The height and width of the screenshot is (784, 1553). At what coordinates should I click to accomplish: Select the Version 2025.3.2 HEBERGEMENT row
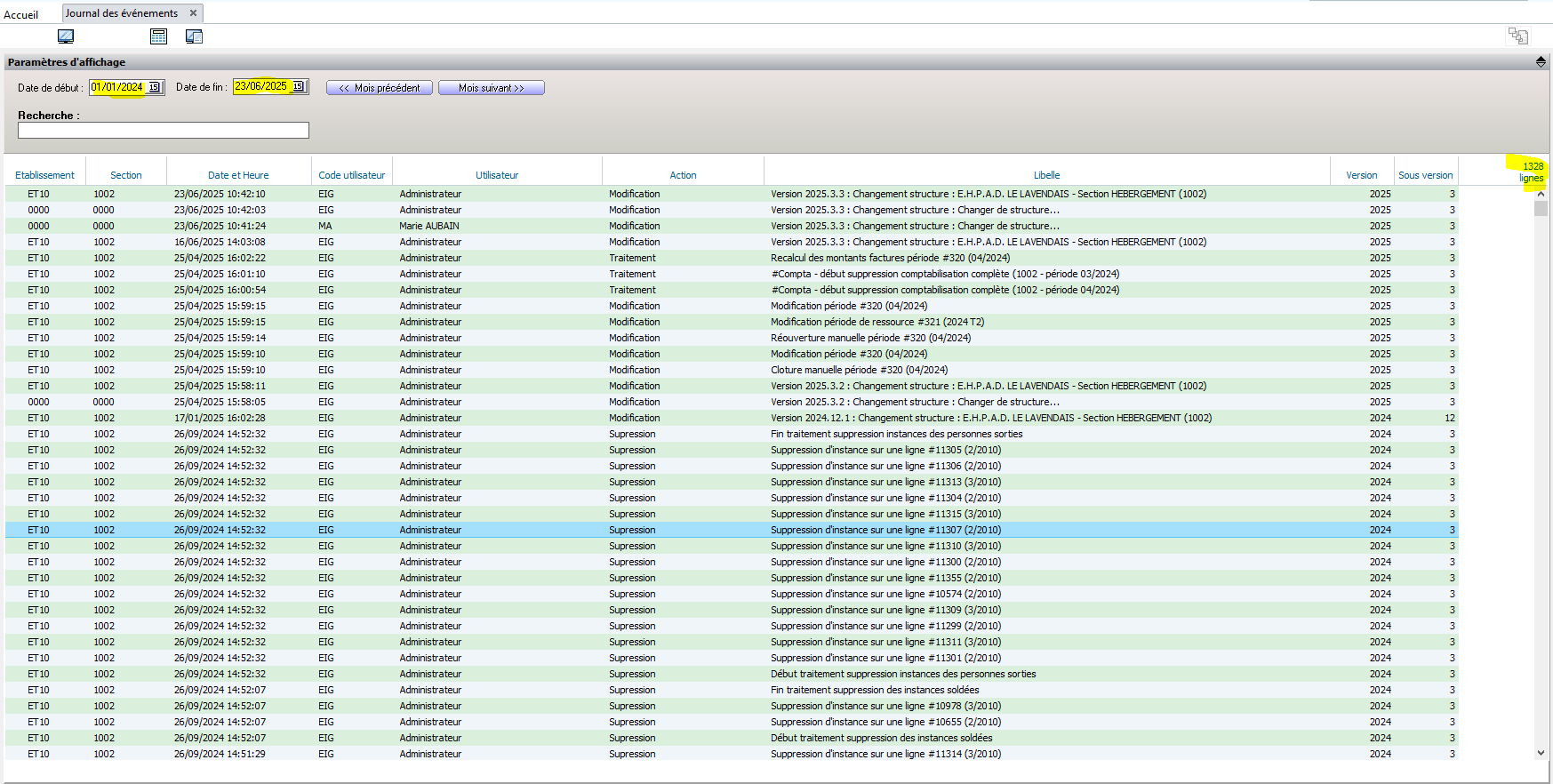pos(732,386)
